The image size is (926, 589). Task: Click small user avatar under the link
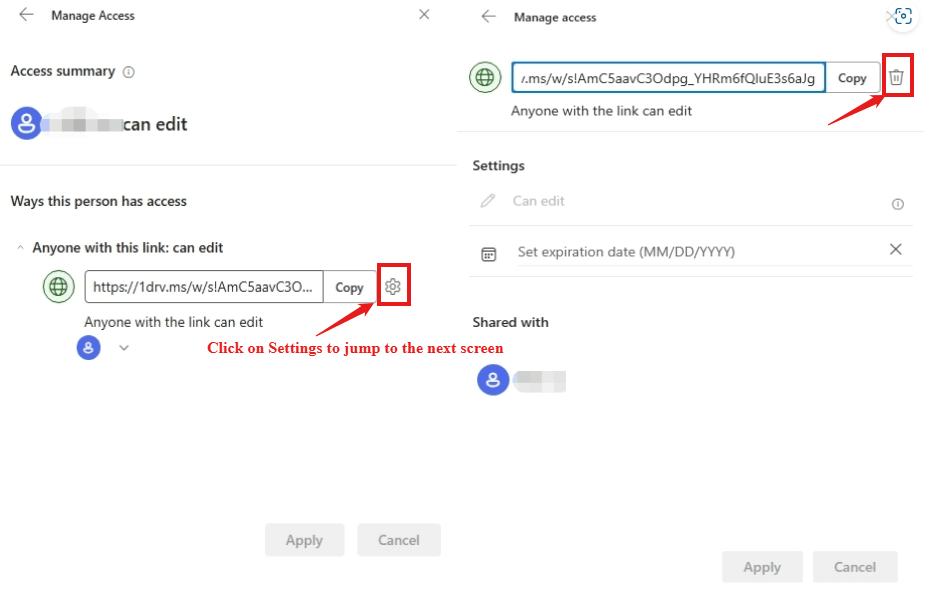89,347
